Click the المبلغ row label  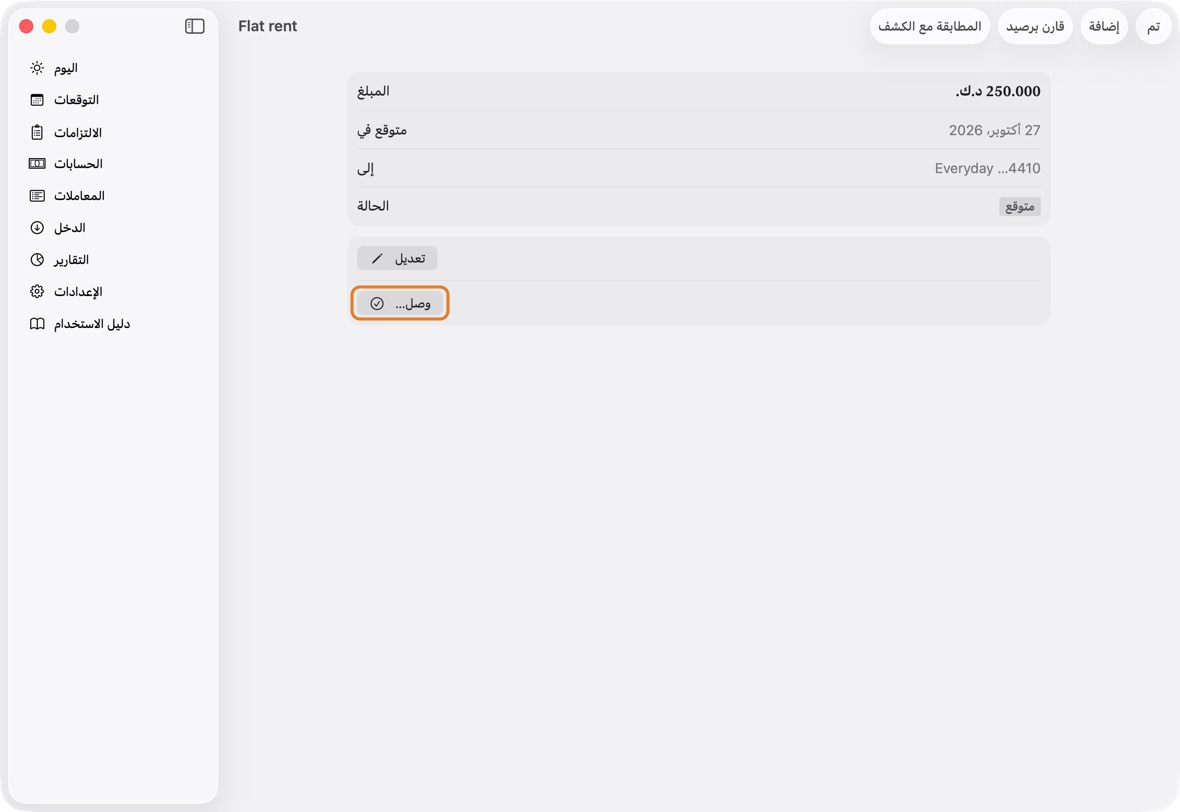[373, 91]
